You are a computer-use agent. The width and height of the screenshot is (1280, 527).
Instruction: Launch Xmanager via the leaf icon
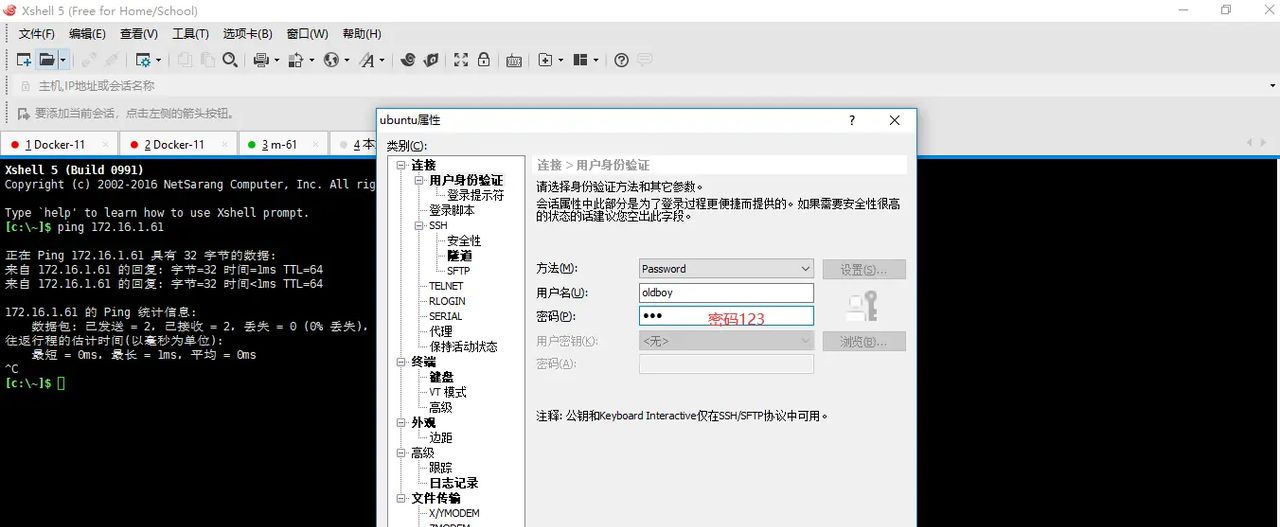(x=431, y=60)
